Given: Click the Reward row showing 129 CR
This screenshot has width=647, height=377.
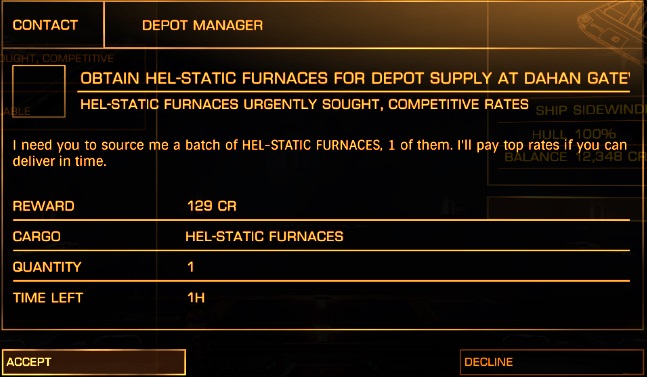Looking at the screenshot, I should [321, 206].
